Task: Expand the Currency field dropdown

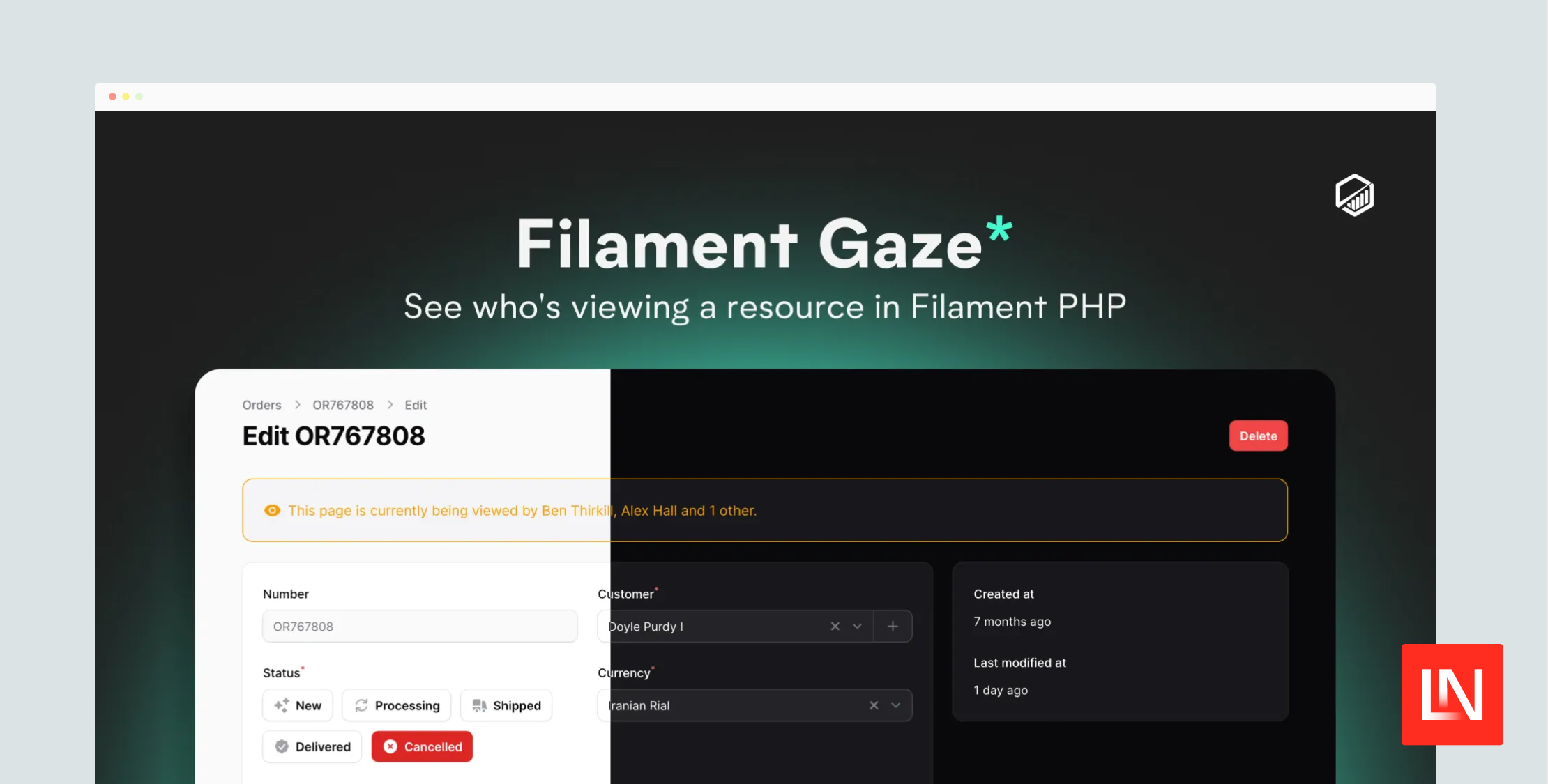Action: (x=895, y=705)
